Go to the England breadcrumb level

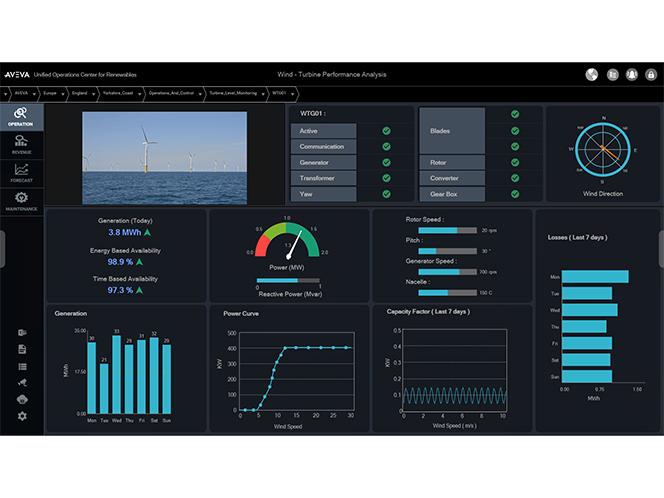tap(79, 93)
